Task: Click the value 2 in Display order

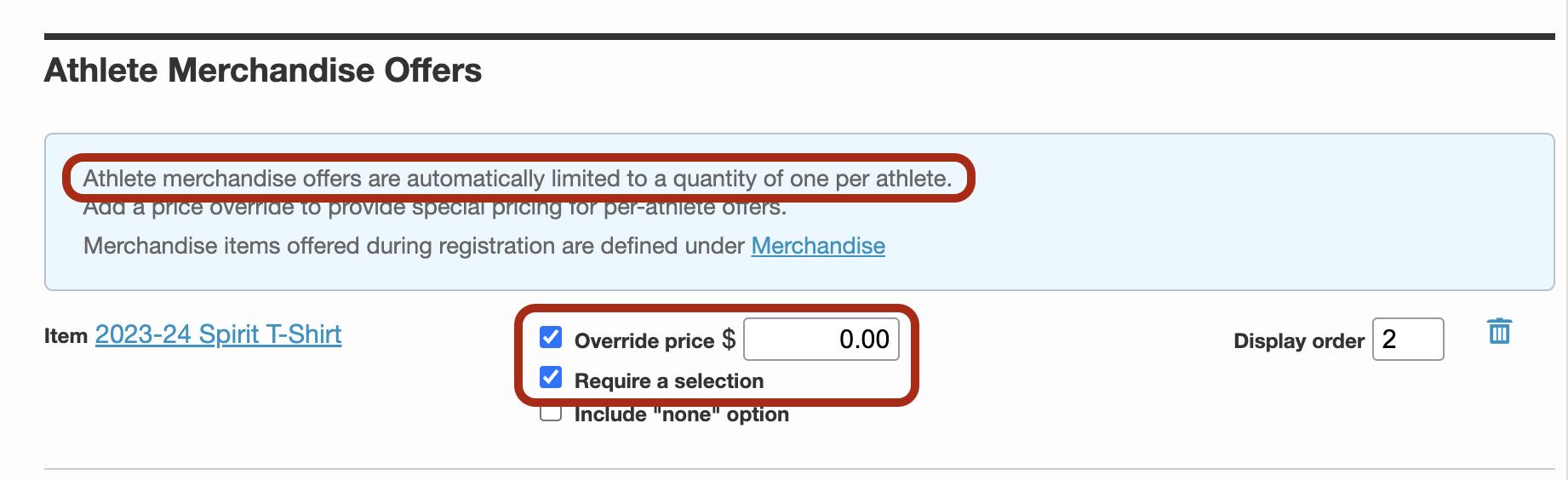Action: [1389, 340]
